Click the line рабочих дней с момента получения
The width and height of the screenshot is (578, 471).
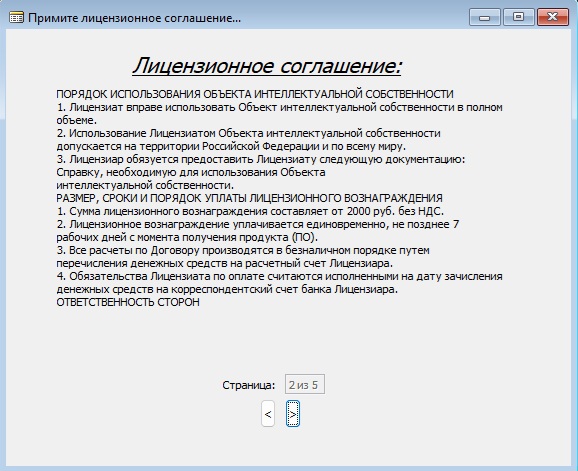coord(187,237)
